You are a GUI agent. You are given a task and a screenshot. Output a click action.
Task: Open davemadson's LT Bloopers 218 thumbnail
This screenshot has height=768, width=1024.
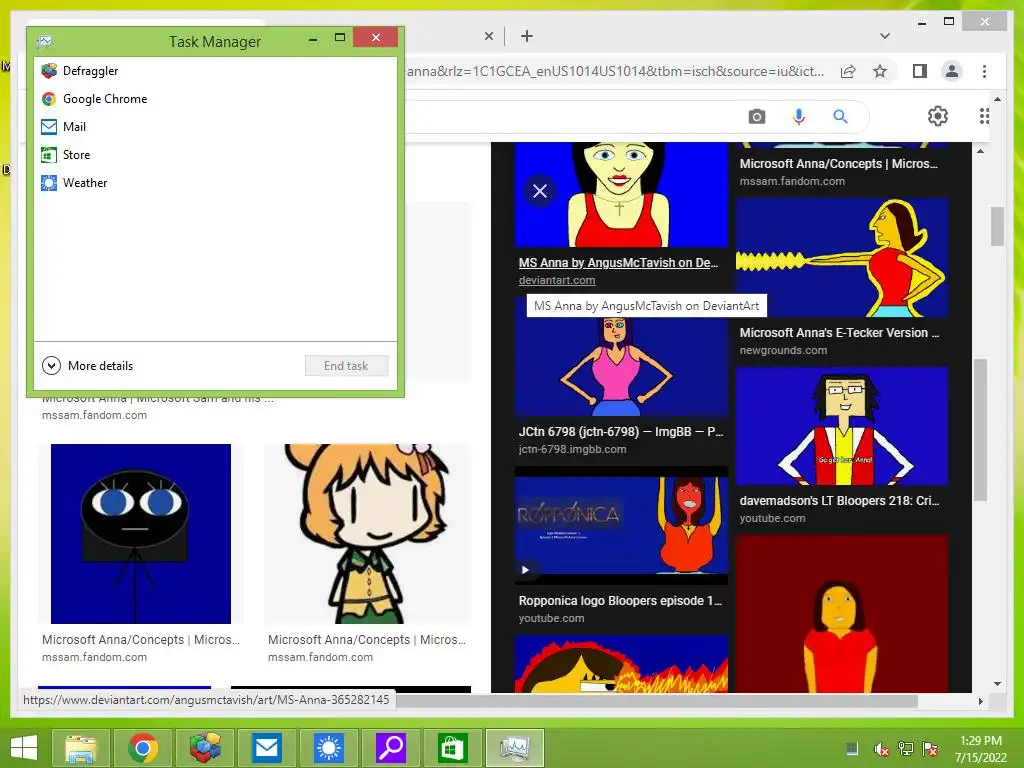tap(842, 426)
